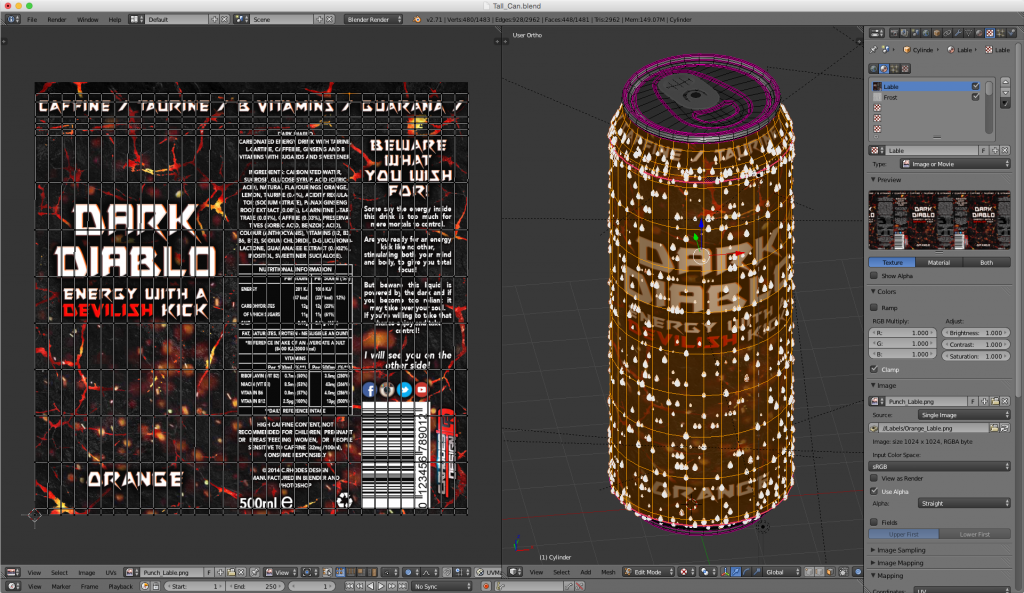This screenshot has width=1024, height=593.
Task: Switch preview to Material
Action: click(939, 262)
